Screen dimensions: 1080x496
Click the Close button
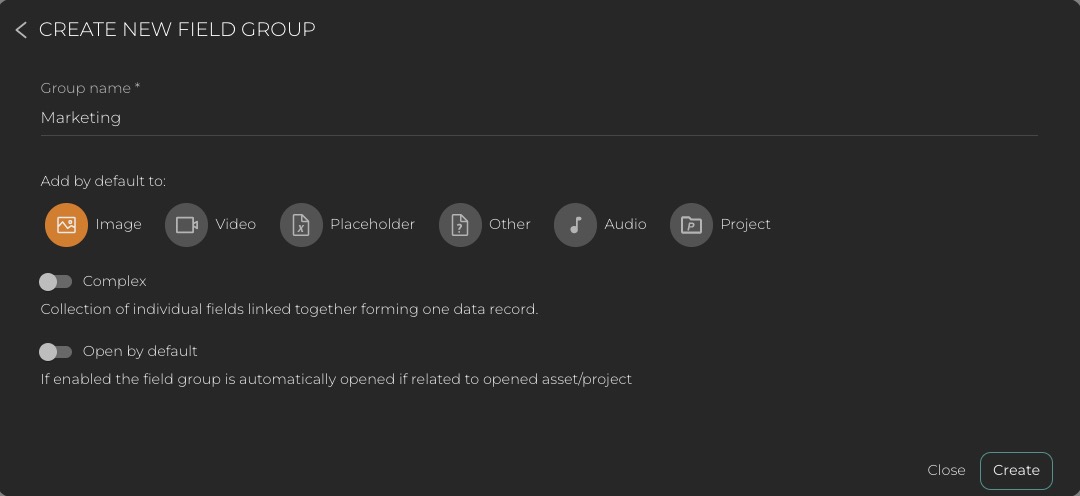pos(946,470)
